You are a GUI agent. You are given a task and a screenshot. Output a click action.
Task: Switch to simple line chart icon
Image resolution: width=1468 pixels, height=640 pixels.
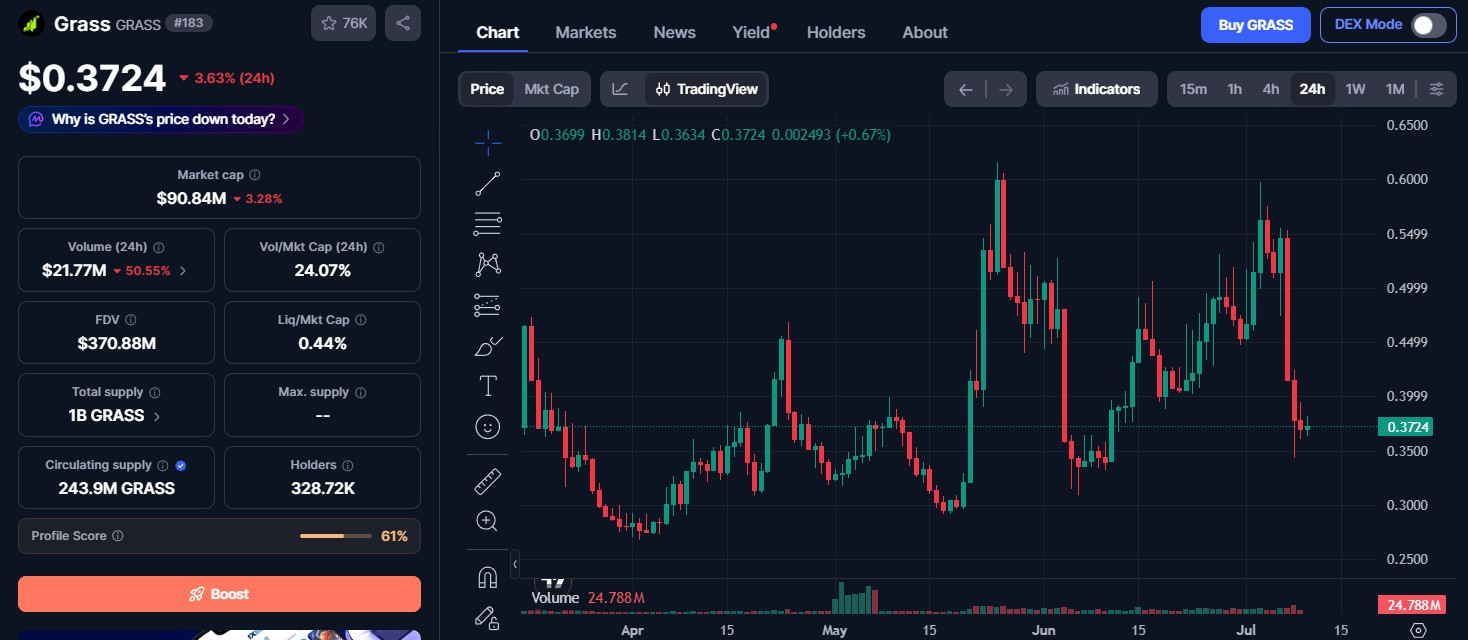(620, 89)
